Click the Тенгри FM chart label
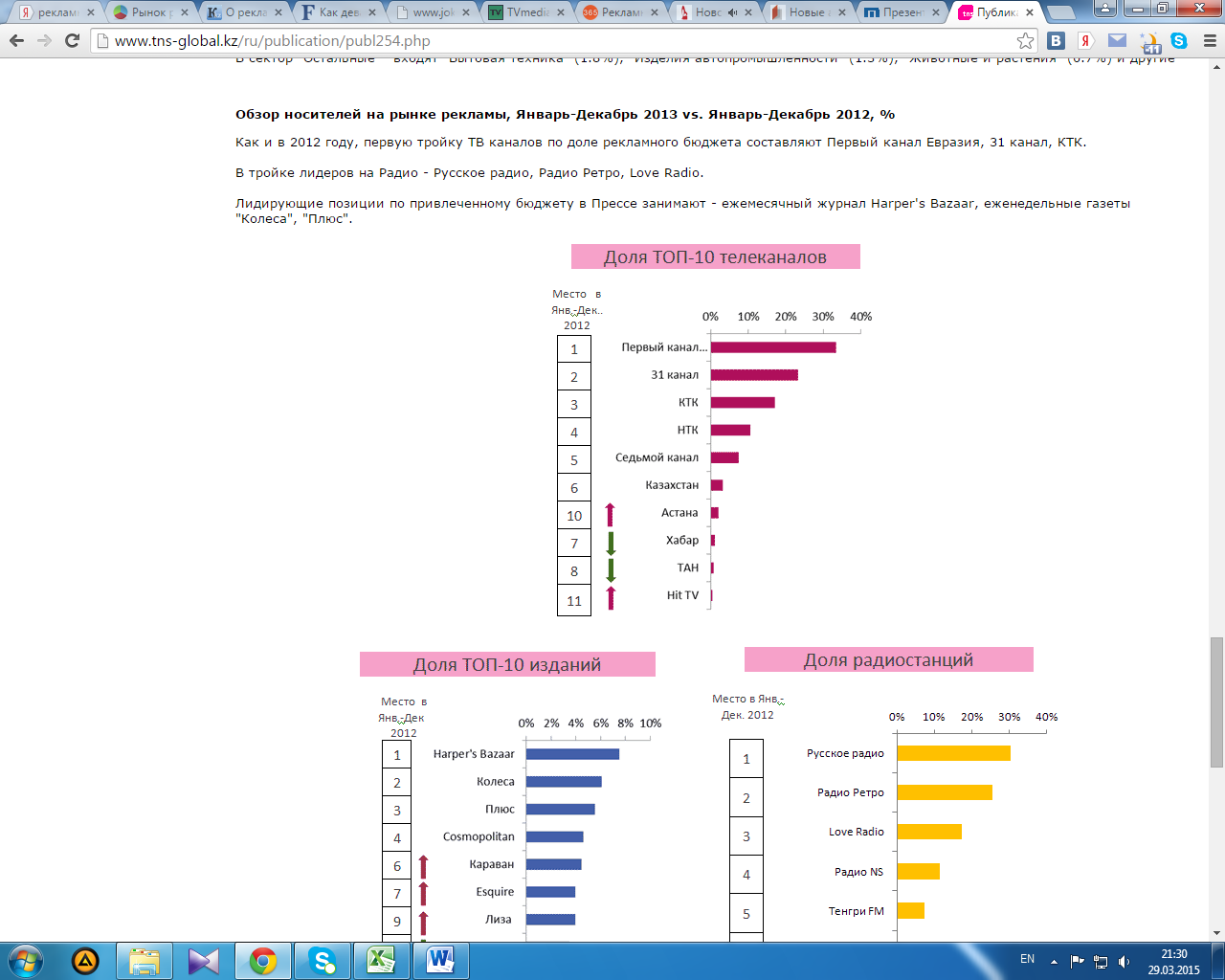The height and width of the screenshot is (980, 1225). (x=857, y=911)
